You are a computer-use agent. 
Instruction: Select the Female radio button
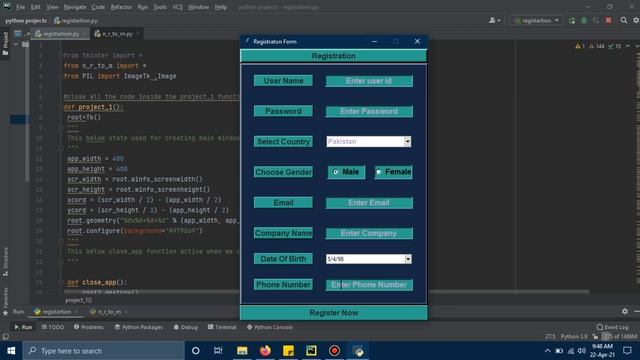click(378, 172)
